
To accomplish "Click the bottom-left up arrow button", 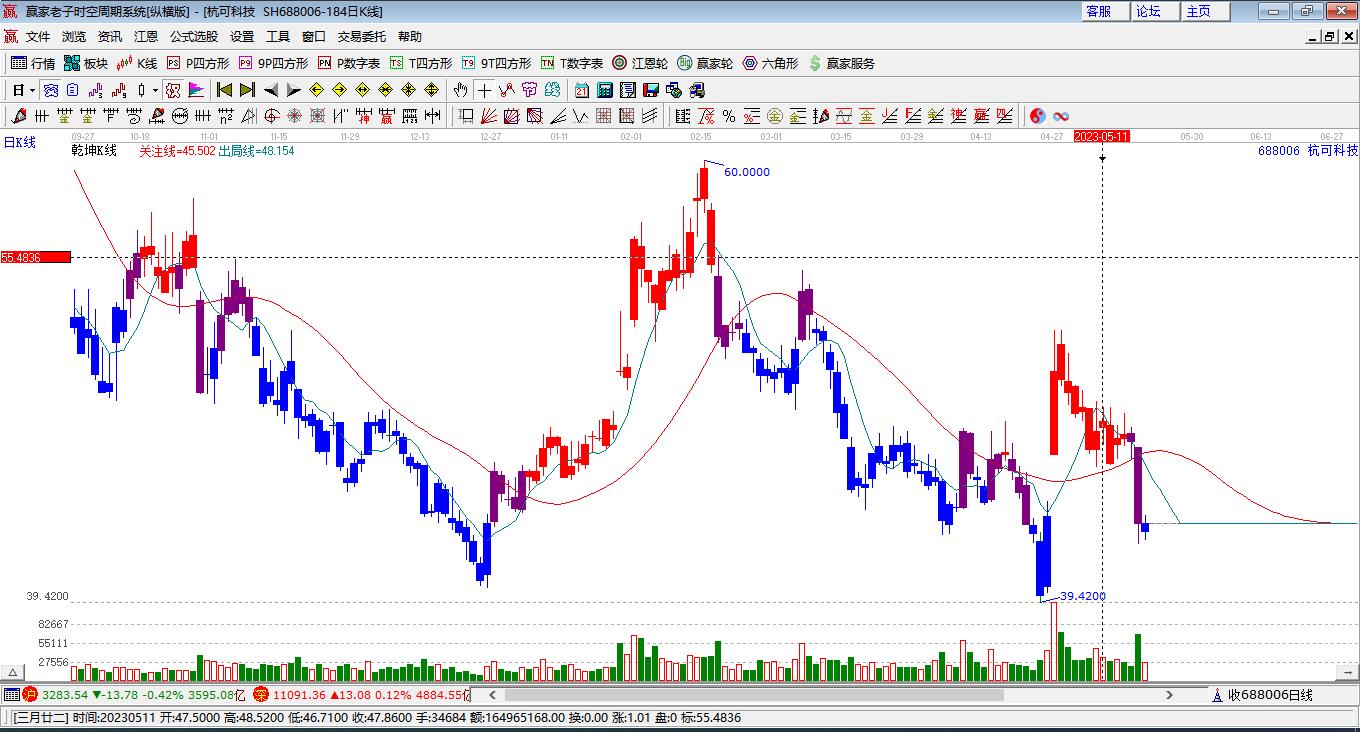I will [x=12, y=672].
